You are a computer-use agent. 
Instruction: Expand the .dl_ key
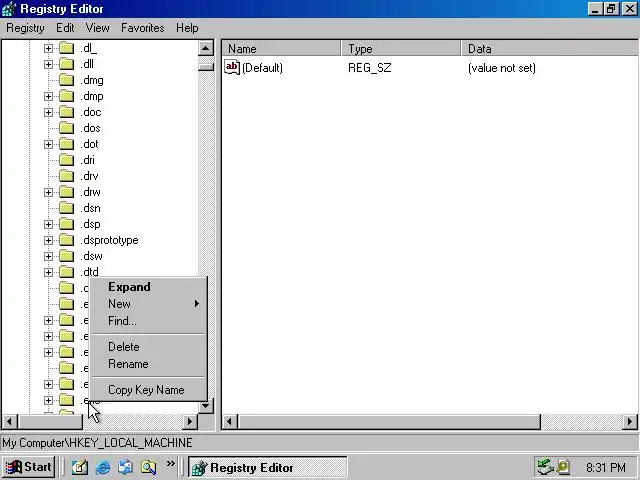pyautogui.click(x=48, y=48)
